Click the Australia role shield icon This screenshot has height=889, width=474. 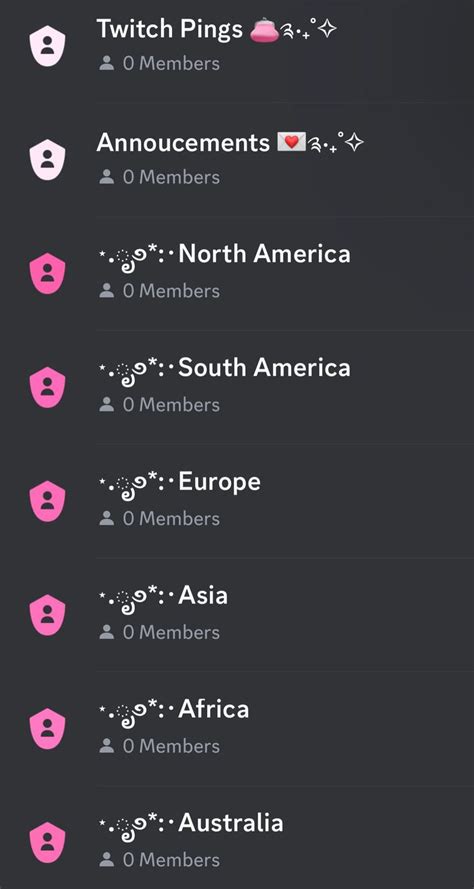pos(48,843)
